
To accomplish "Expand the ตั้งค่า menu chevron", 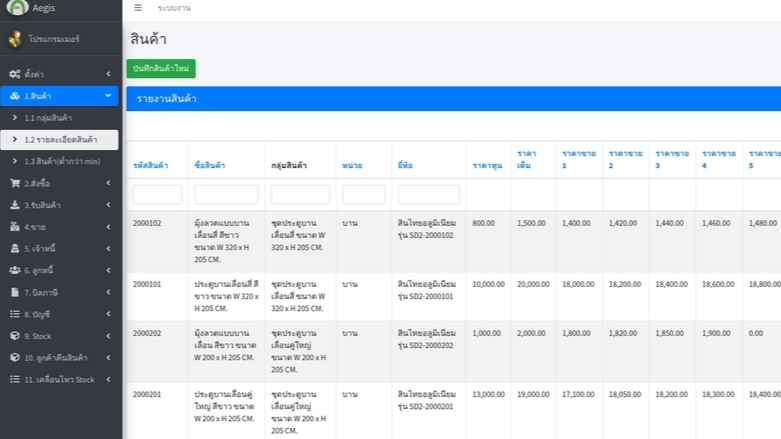I will (108, 74).
